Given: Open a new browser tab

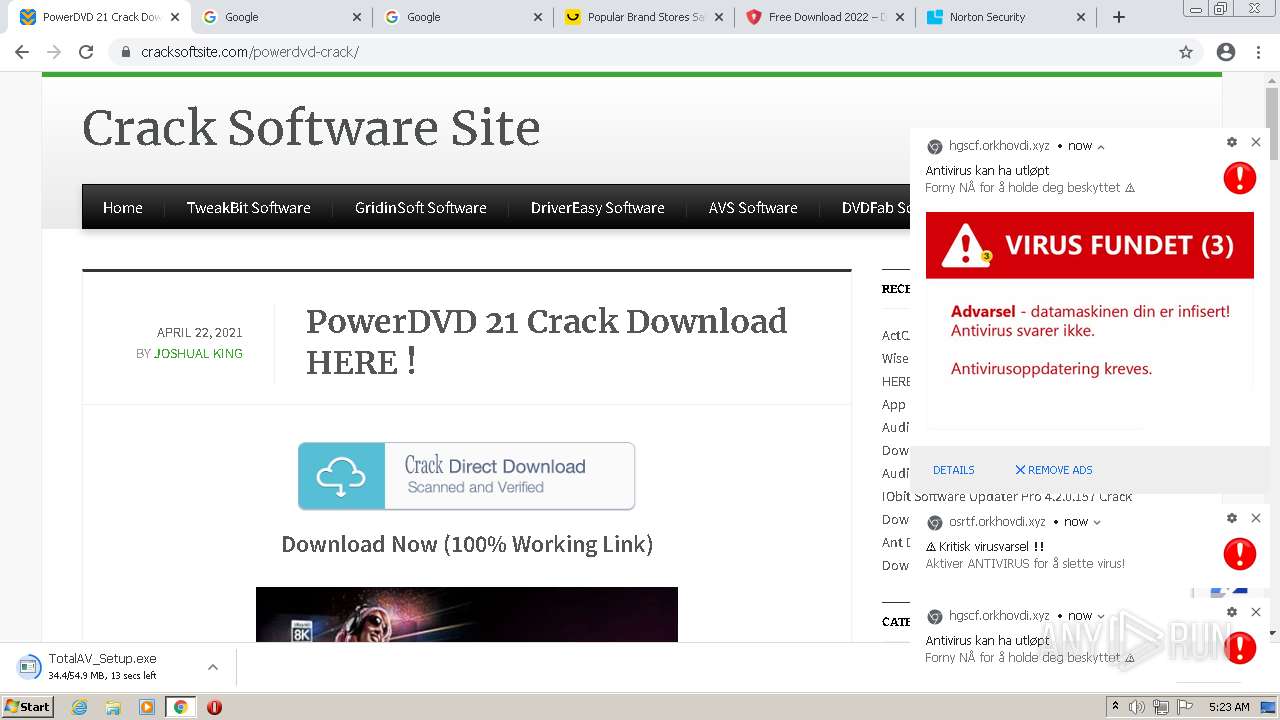Looking at the screenshot, I should point(1119,17).
